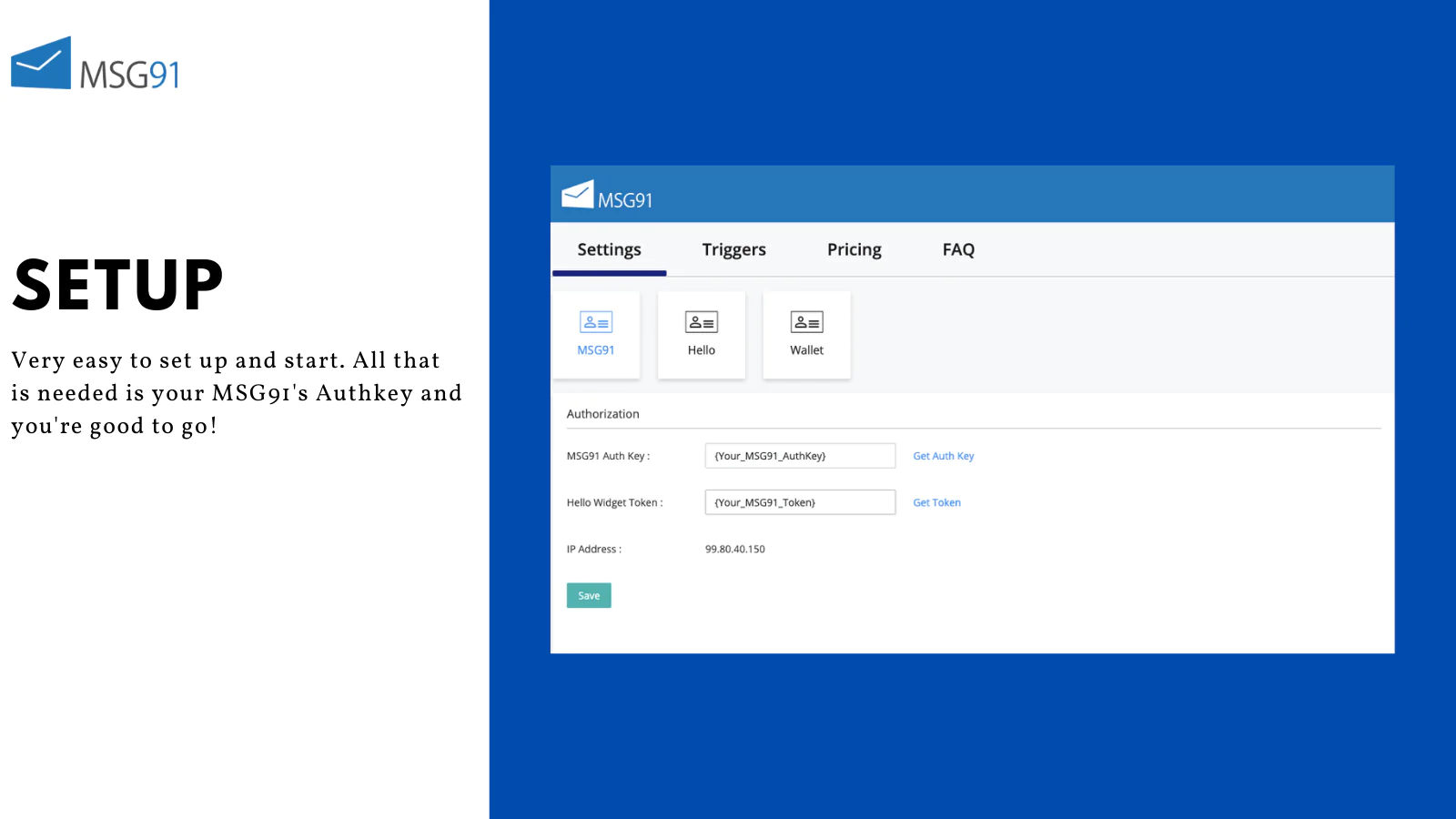
Task: Click the Hello Widget Token input field
Action: 800,502
